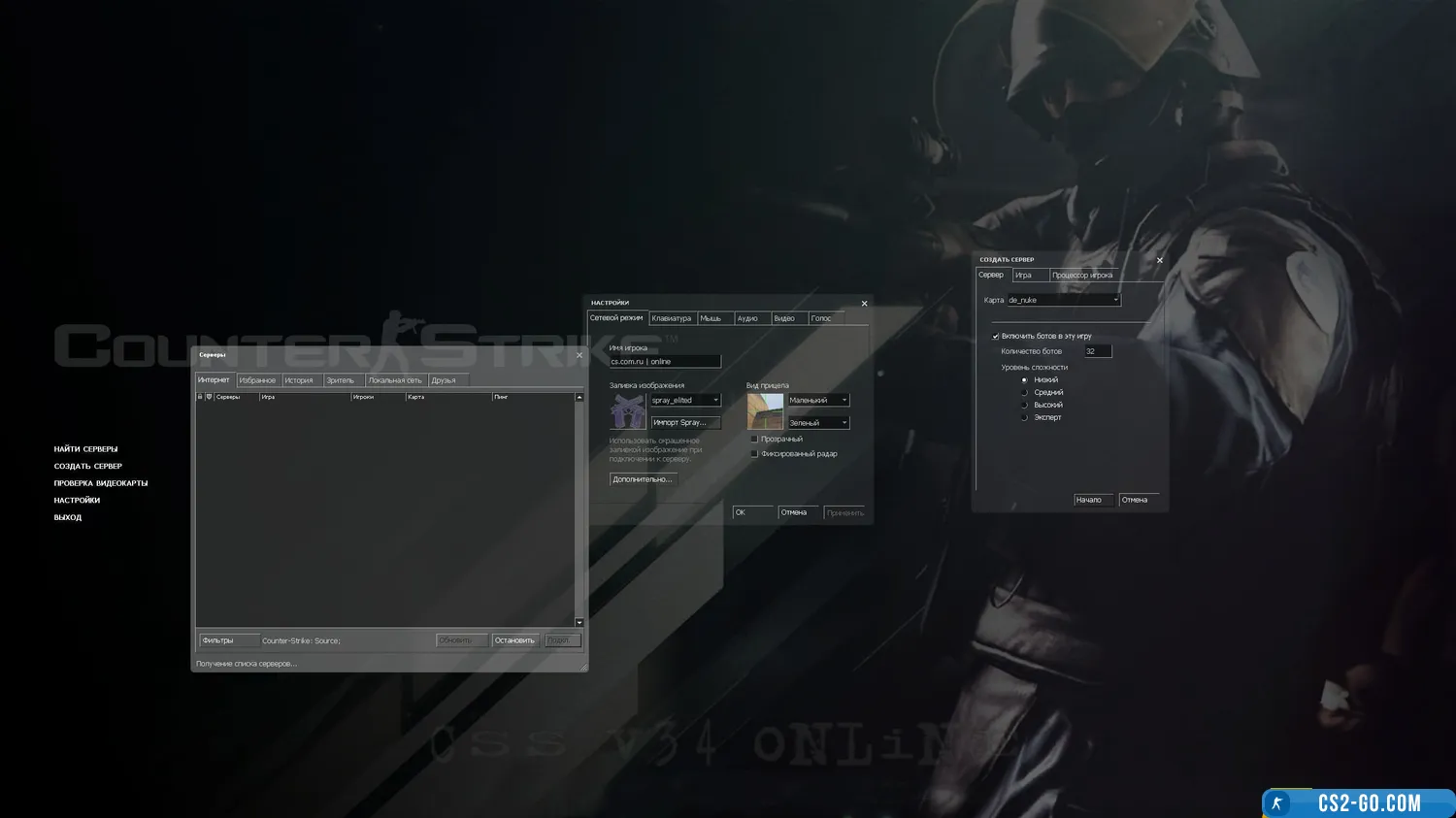Screen dimensions: 1456x818
Task: Click the server list scroll-up arrow
Action: [579, 397]
